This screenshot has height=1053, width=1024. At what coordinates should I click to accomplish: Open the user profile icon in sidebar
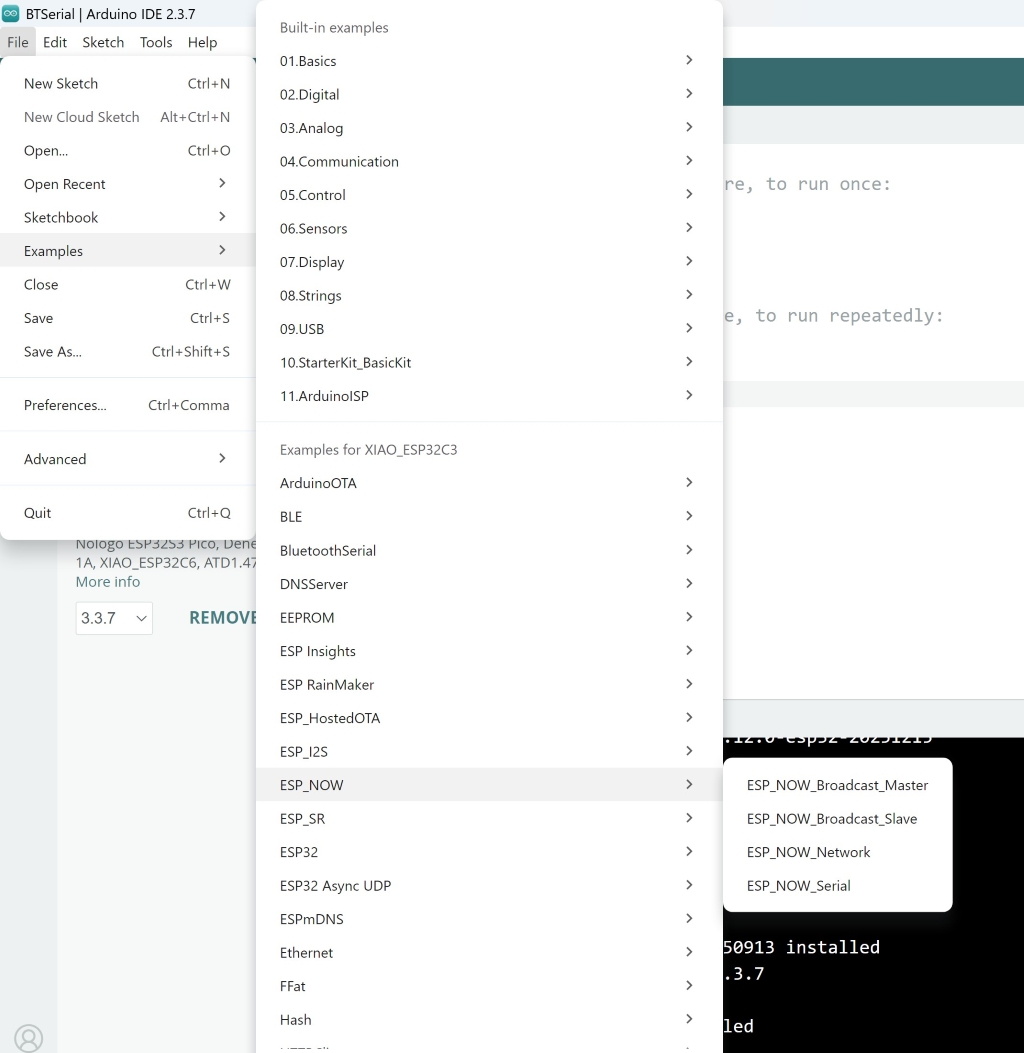tap(28, 1038)
